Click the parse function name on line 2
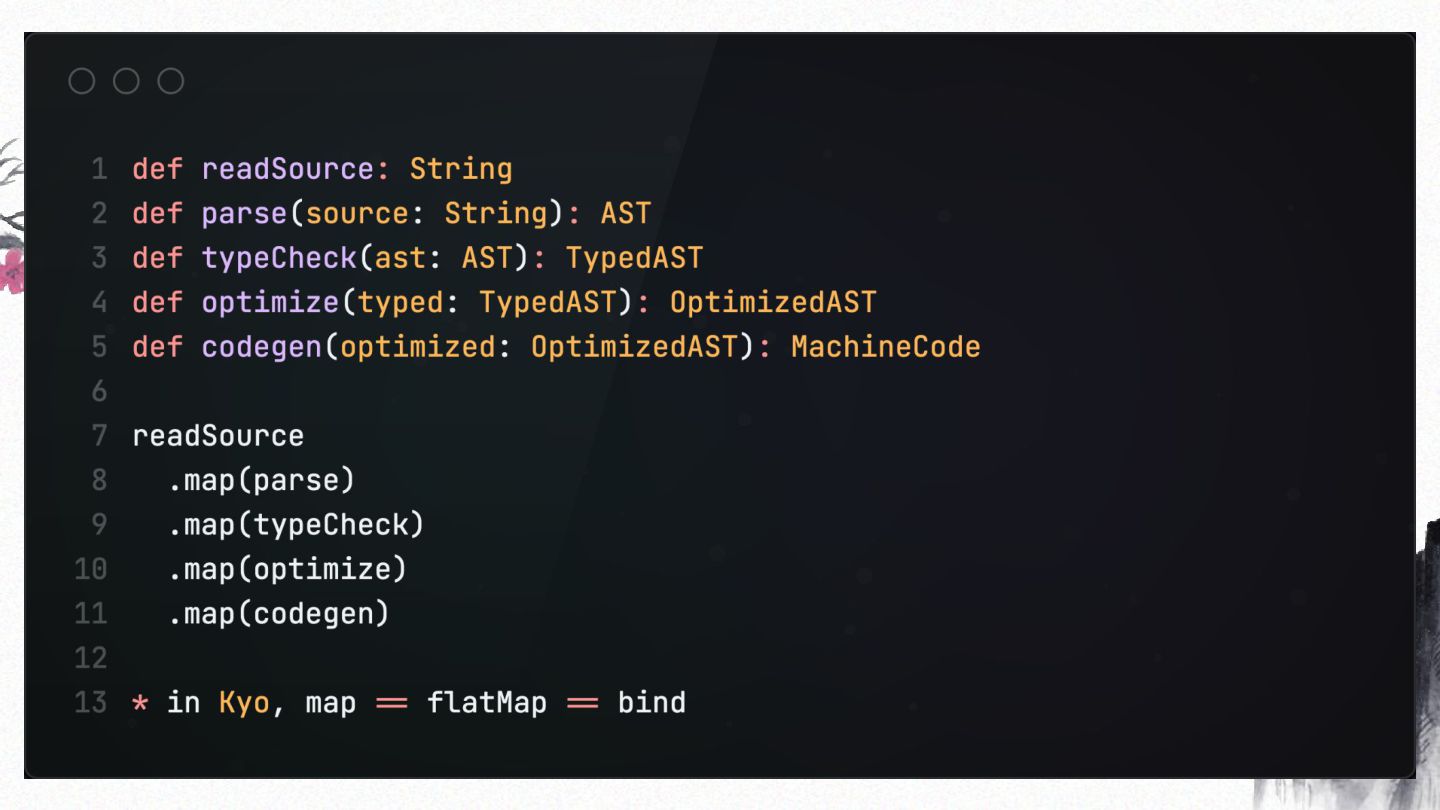The width and height of the screenshot is (1440, 810). [244, 213]
